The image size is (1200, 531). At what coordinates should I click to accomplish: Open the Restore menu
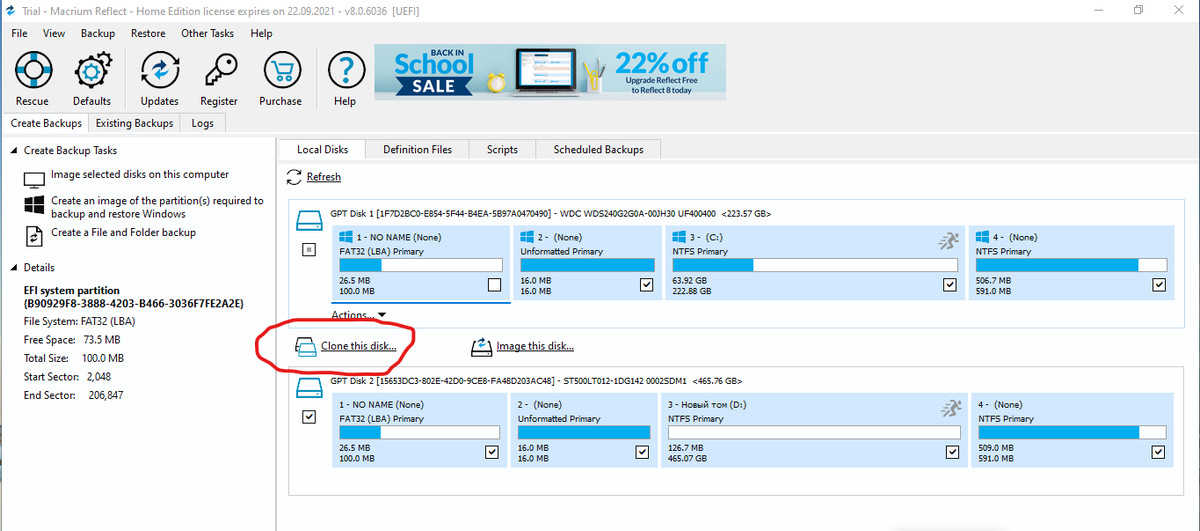[x=148, y=33]
